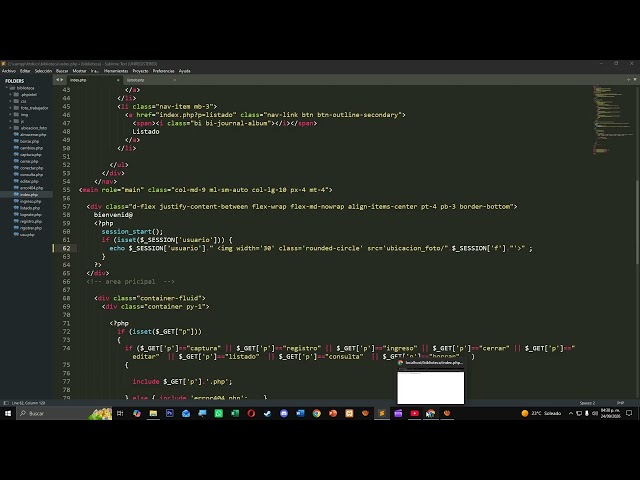Click line number 62 in gutter
Screen dimensions: 640x480
point(66,248)
